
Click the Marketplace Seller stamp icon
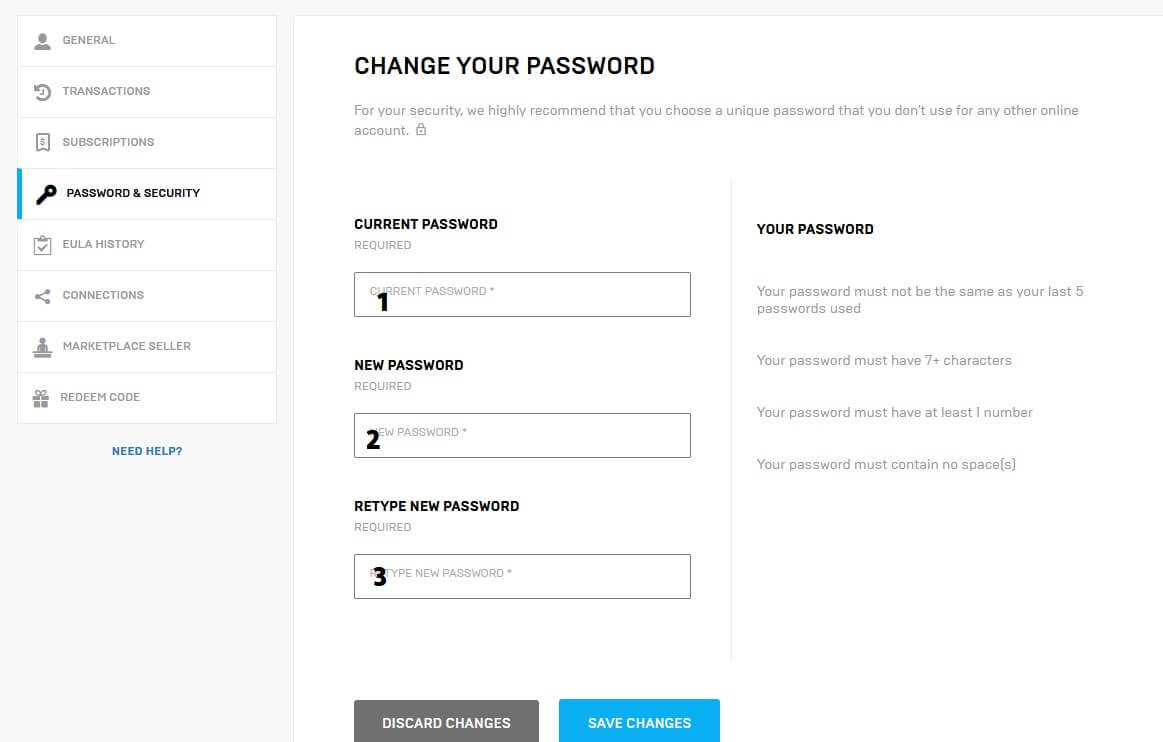pyautogui.click(x=42, y=347)
